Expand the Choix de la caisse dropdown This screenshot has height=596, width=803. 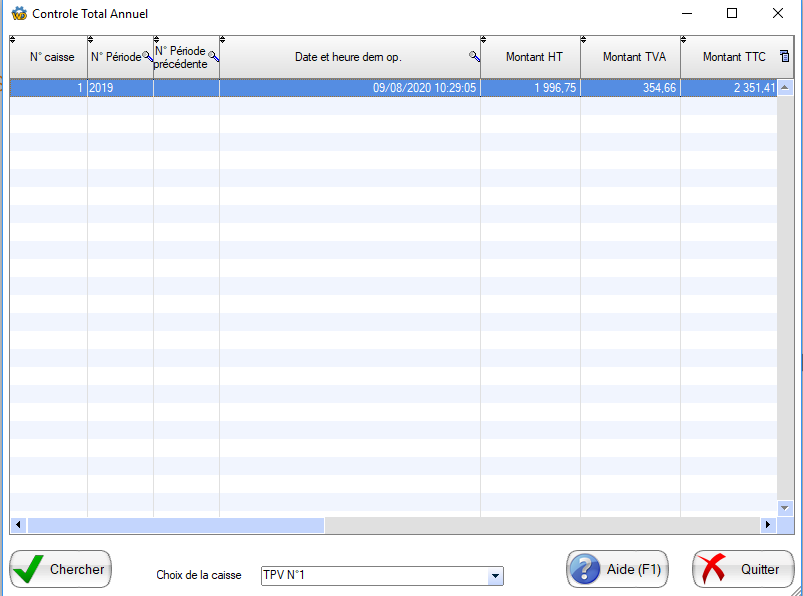tap(494, 576)
